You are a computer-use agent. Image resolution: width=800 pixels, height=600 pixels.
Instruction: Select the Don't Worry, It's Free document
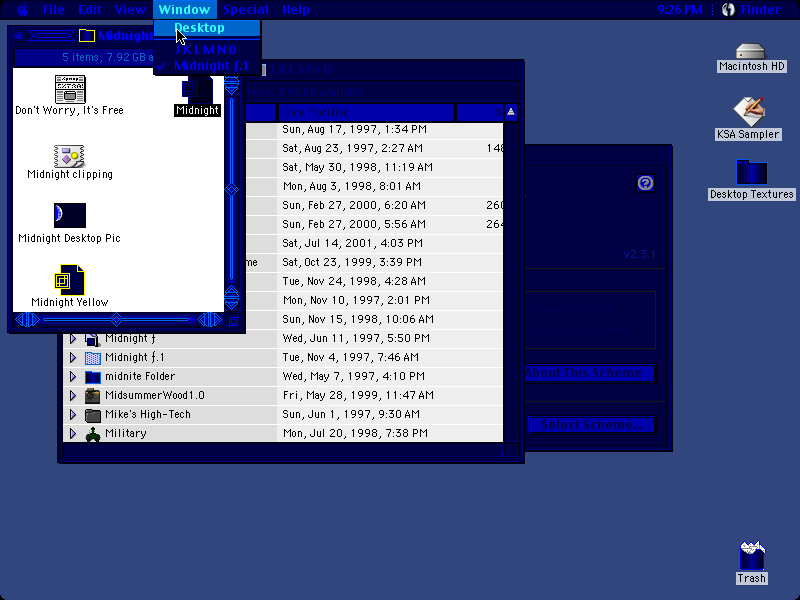70,89
